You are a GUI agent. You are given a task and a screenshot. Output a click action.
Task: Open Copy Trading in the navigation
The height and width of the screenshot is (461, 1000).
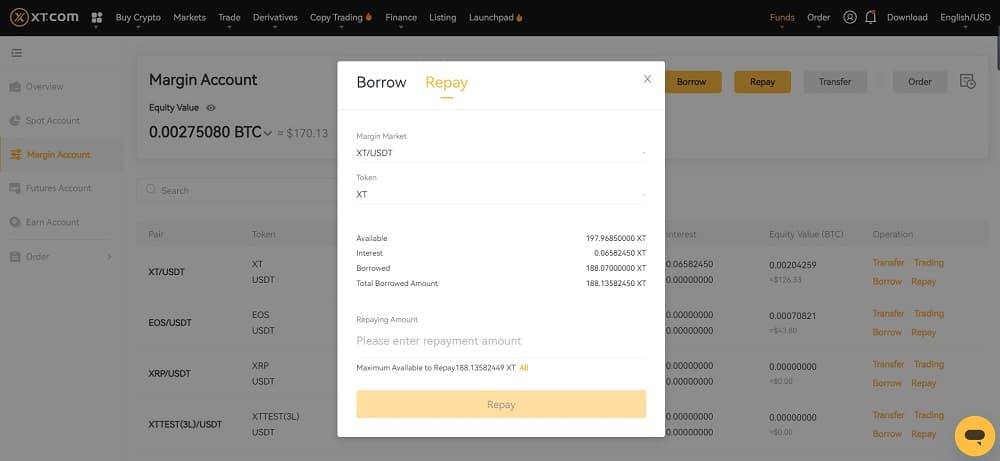(341, 17)
